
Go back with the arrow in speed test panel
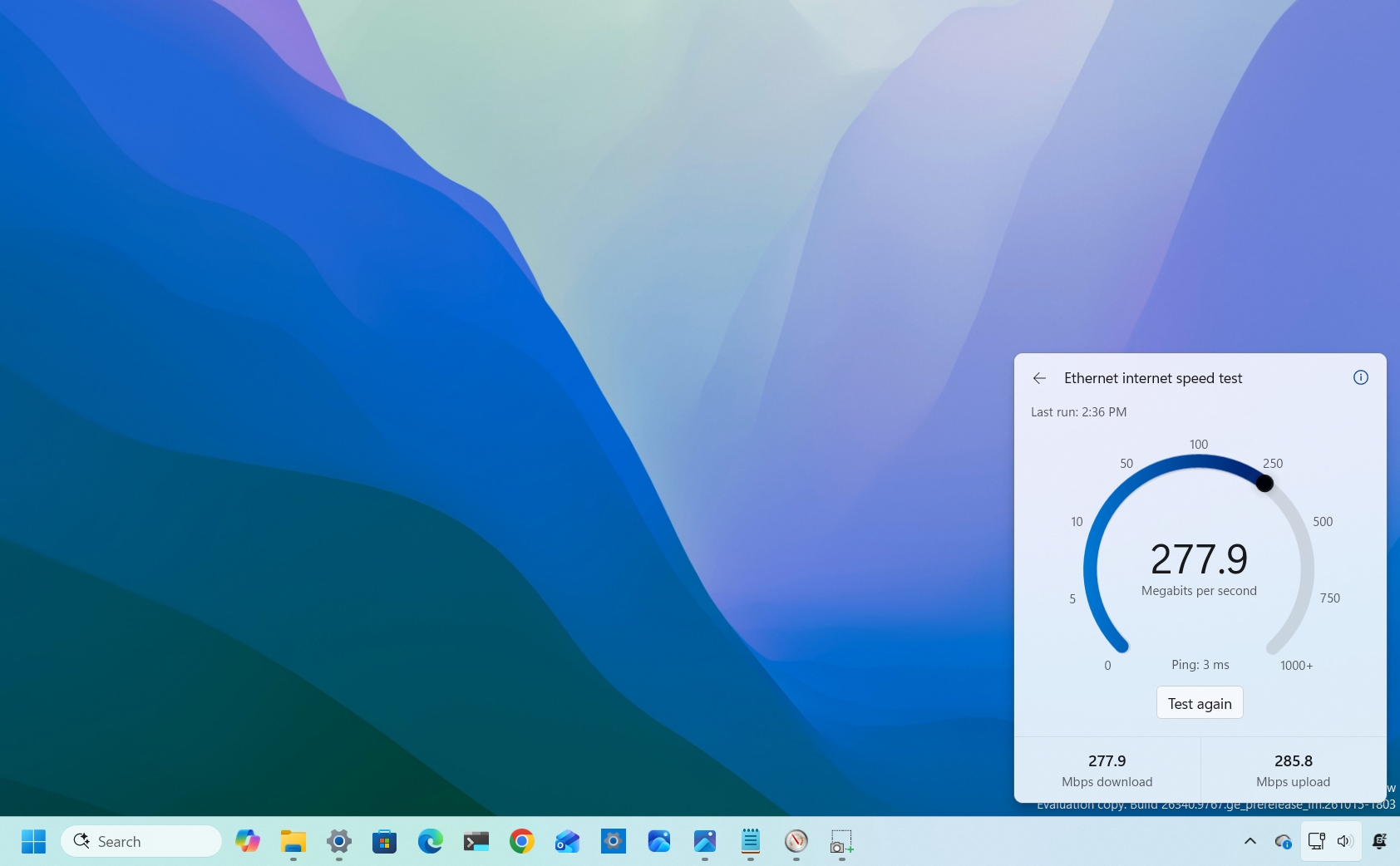pyautogui.click(x=1039, y=378)
